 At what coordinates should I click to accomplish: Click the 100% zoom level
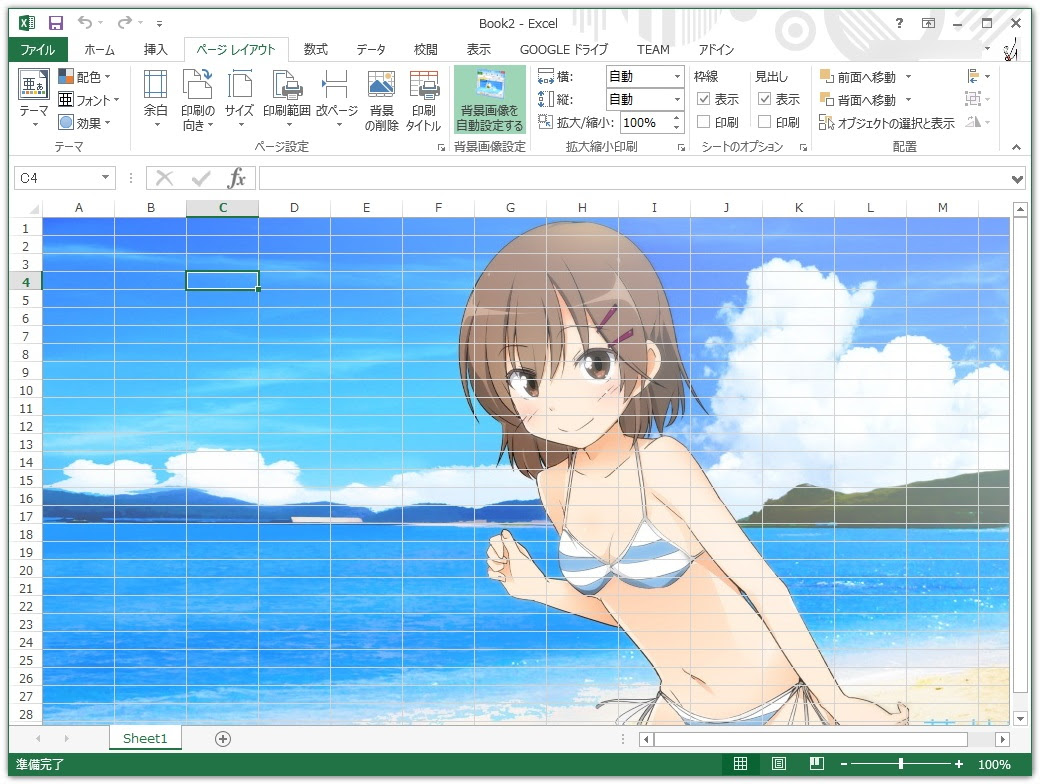click(x=994, y=764)
